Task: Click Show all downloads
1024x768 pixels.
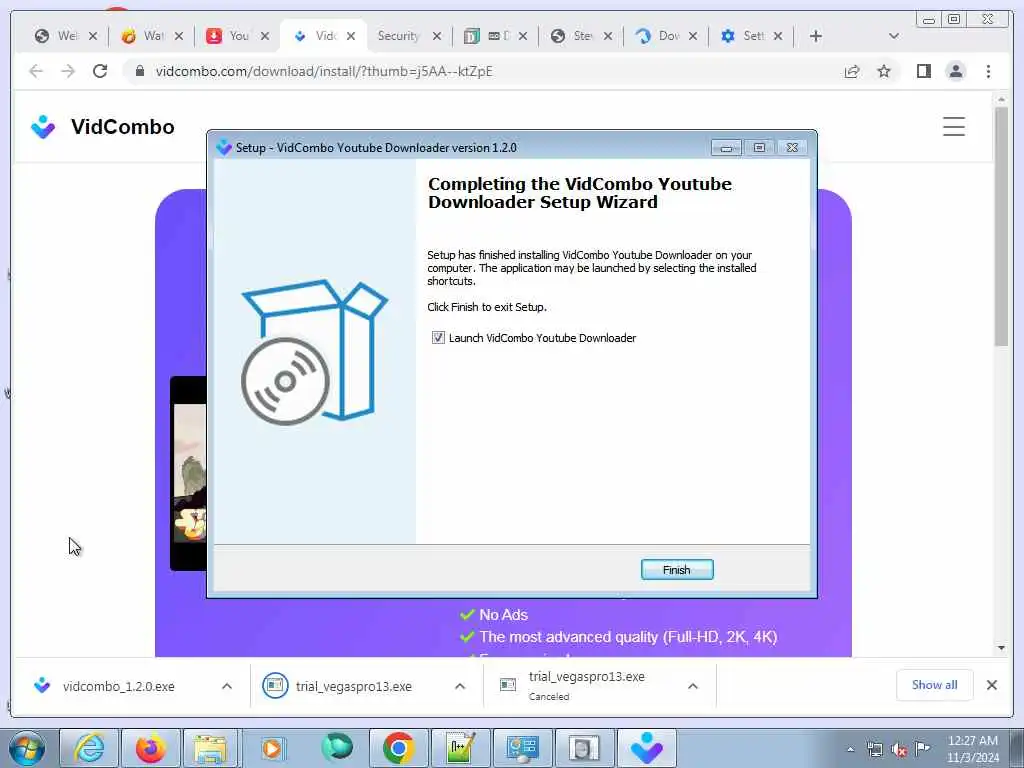Action: tap(935, 685)
